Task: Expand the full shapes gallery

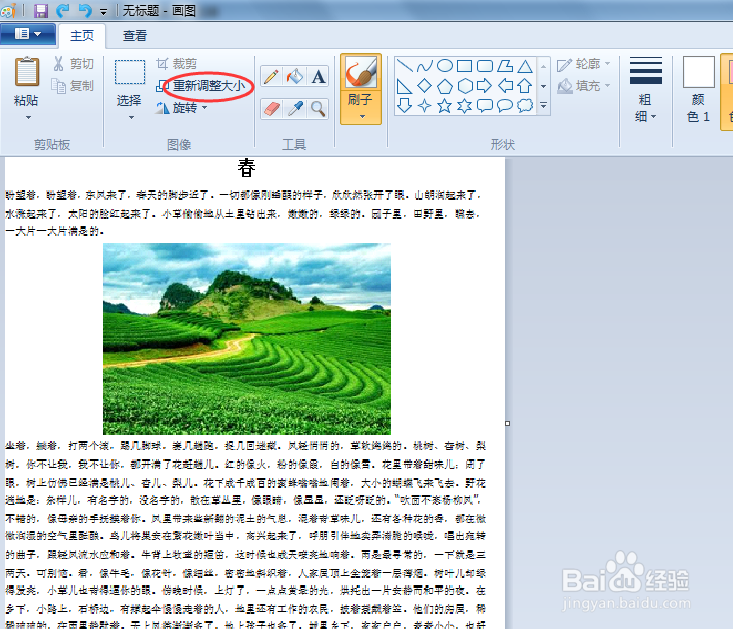Action: click(544, 106)
